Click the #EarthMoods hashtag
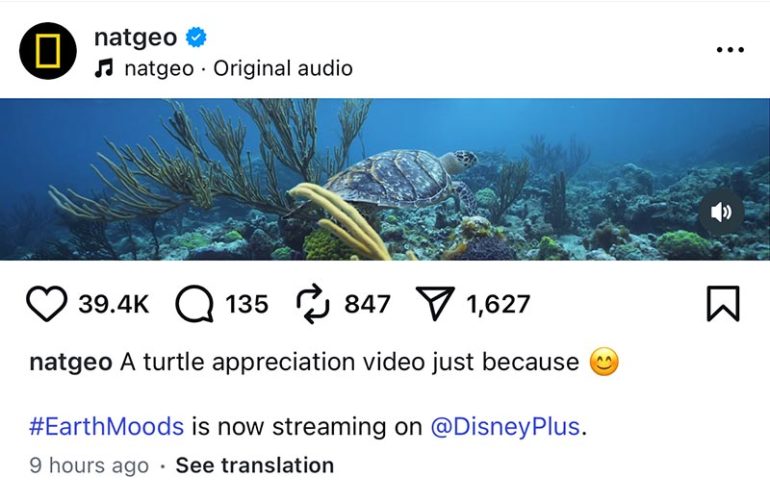770x502 pixels. pyautogui.click(x=106, y=426)
